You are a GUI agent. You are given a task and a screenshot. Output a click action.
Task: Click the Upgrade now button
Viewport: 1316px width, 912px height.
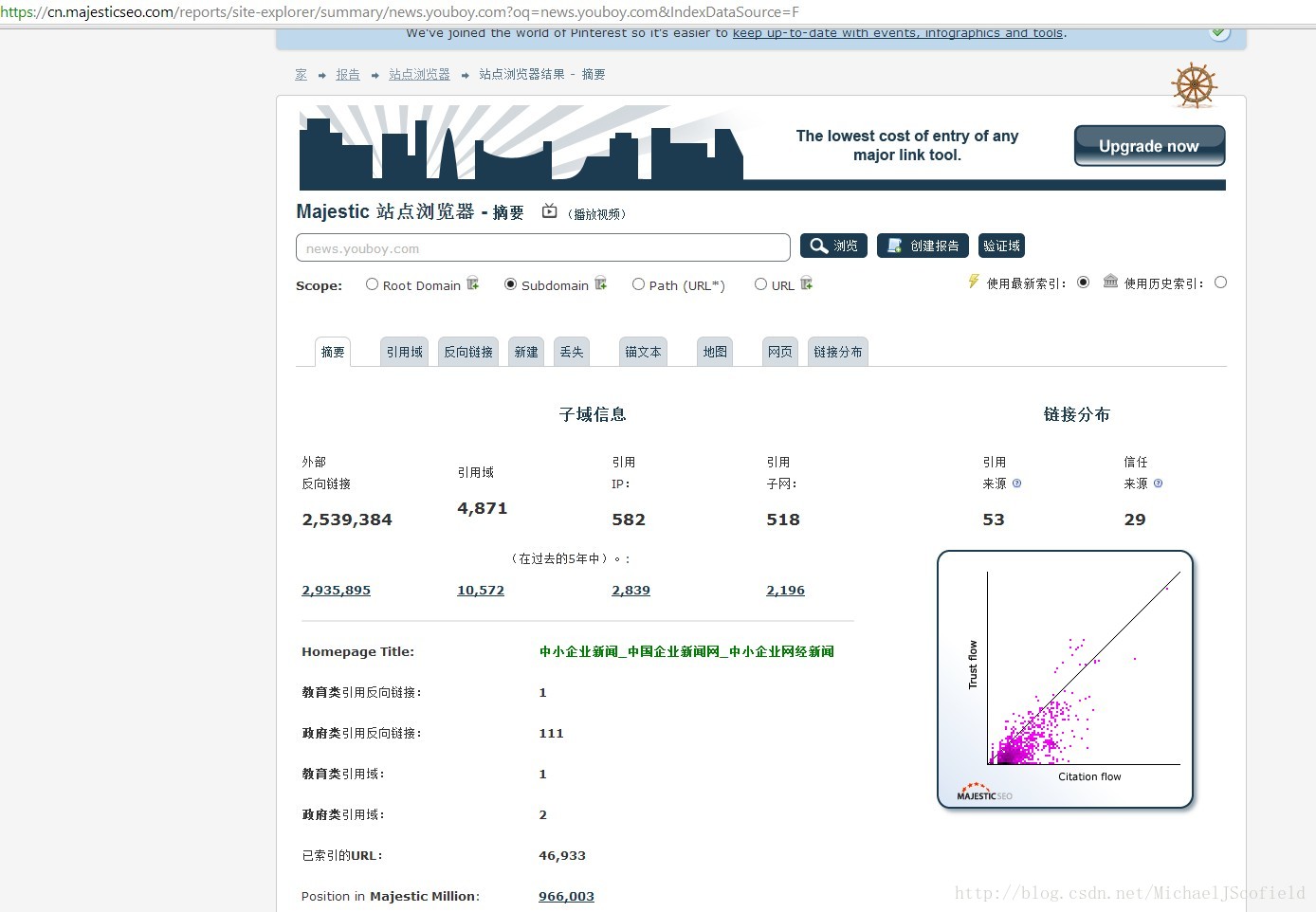pyautogui.click(x=1149, y=146)
